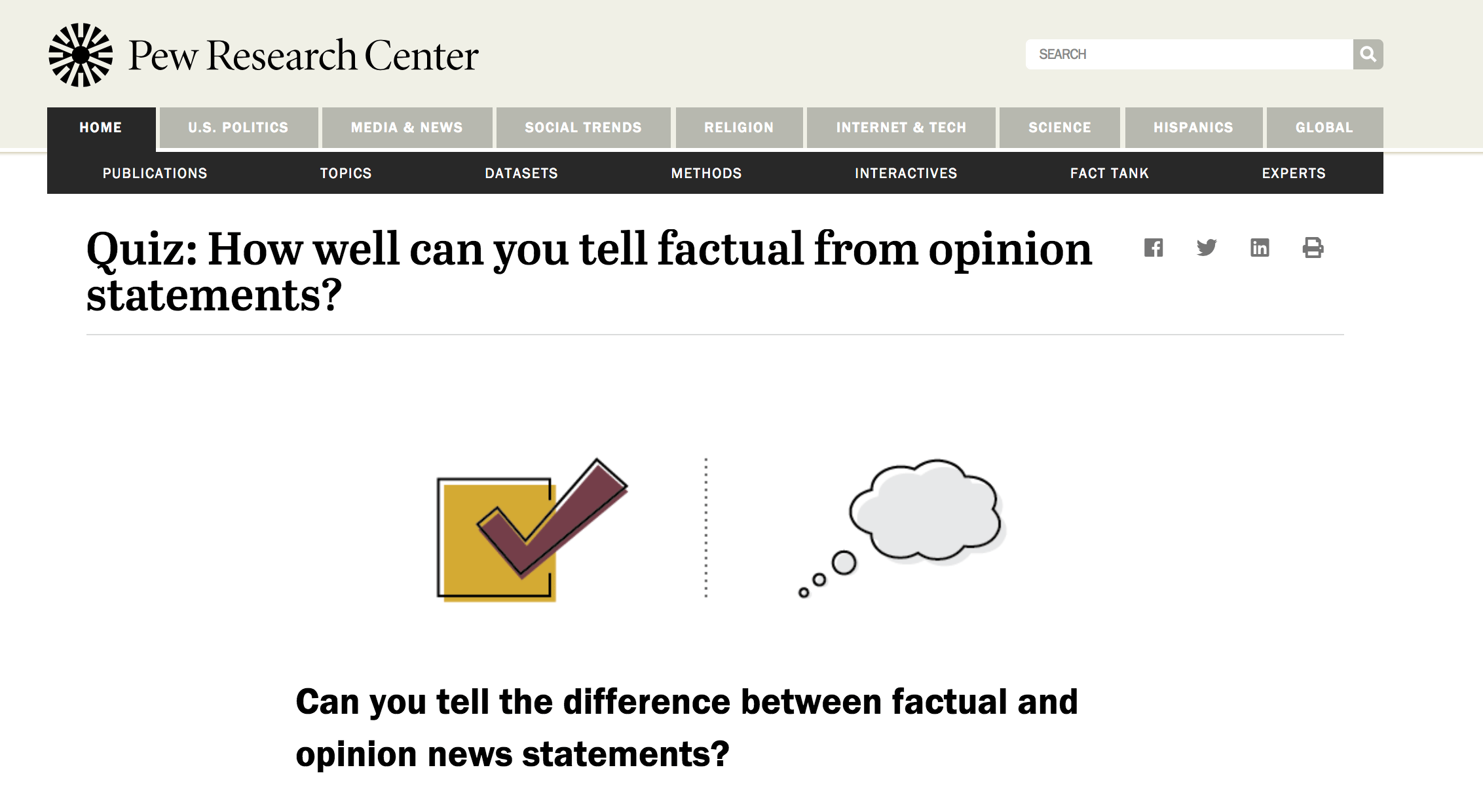Click the search magnifier button

click(x=1368, y=54)
